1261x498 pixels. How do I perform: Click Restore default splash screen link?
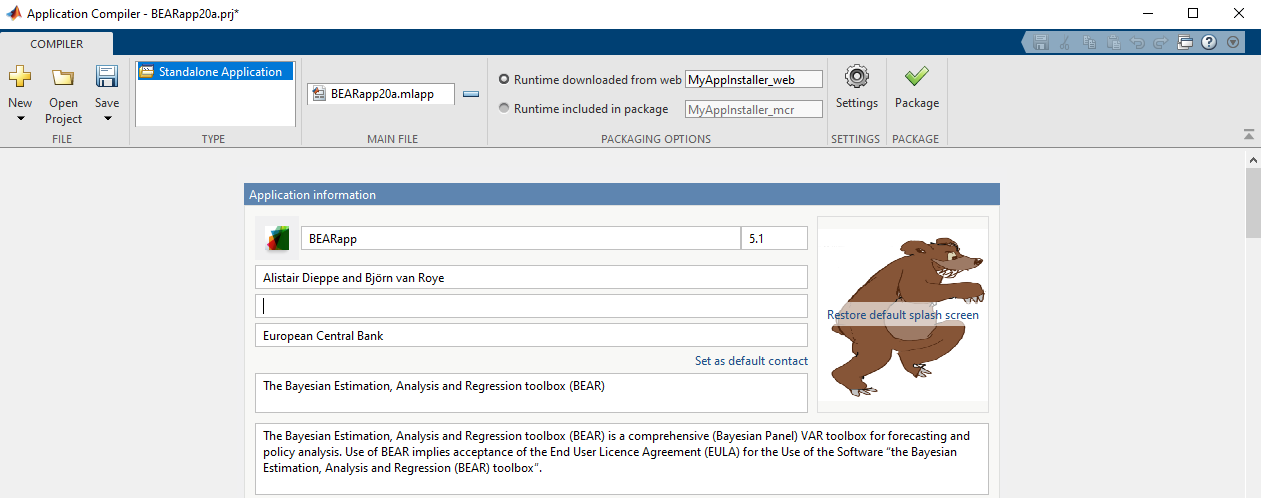pyautogui.click(x=903, y=315)
